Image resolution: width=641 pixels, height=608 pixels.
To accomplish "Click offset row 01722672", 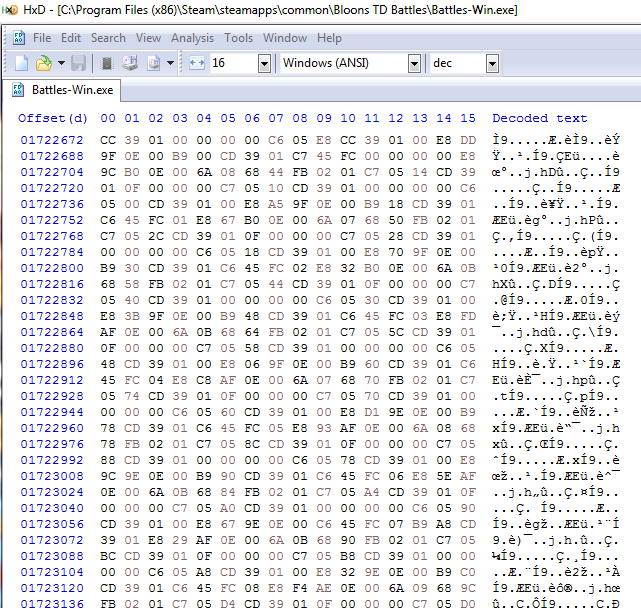I will [52, 140].
